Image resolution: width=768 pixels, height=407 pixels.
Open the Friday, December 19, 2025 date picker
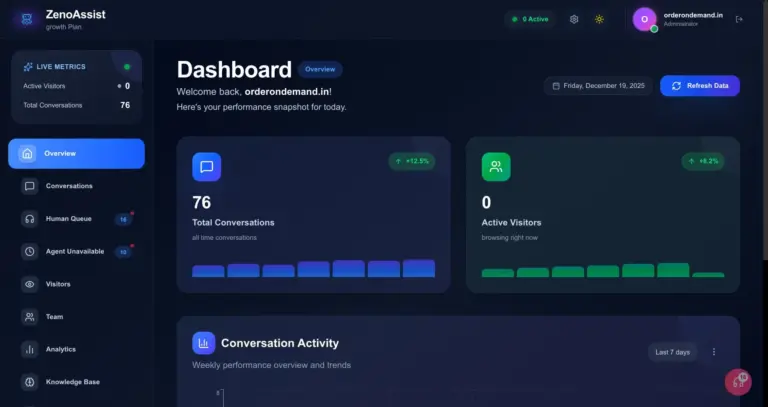point(598,86)
